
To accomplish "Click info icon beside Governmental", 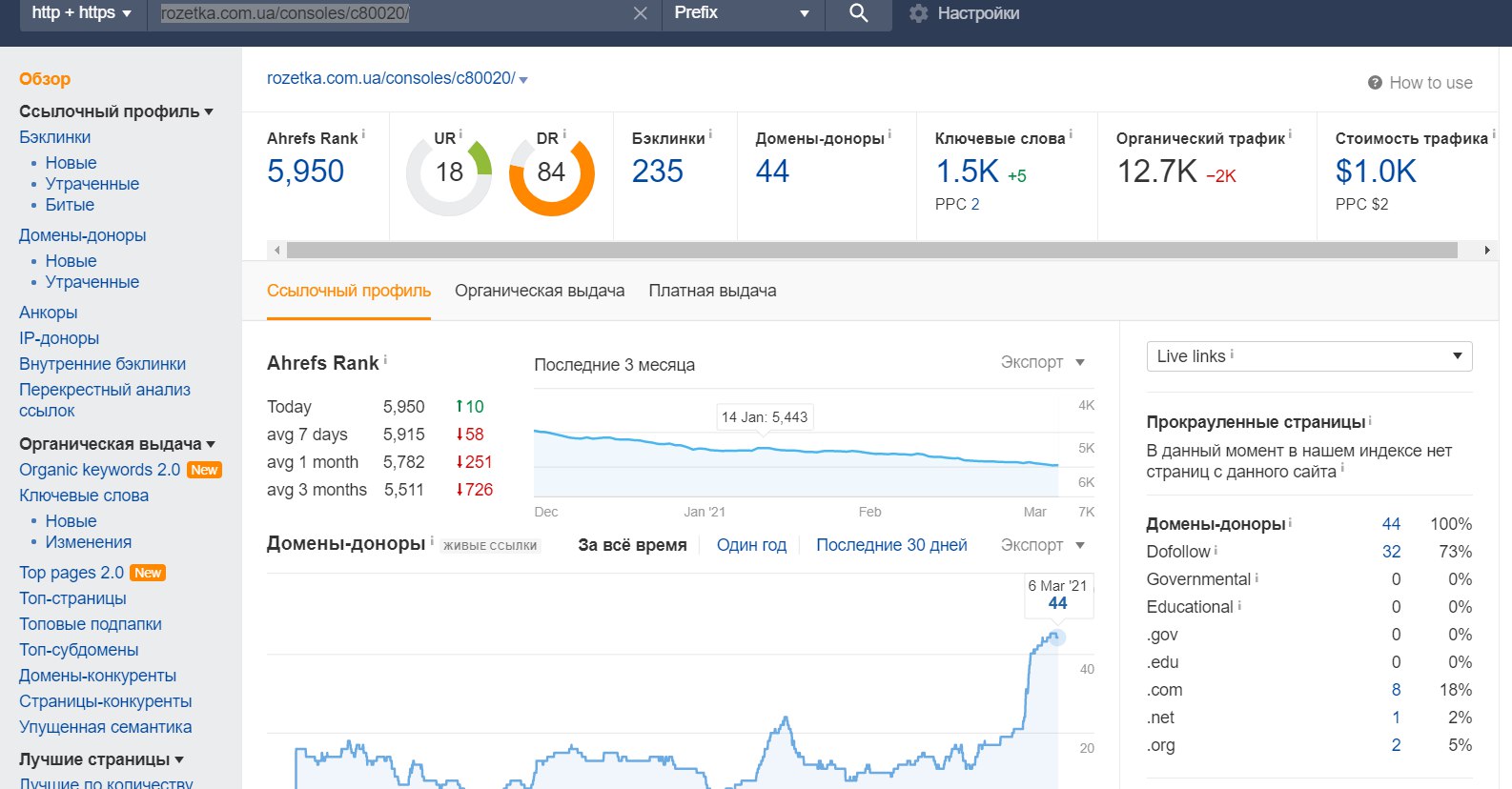I will [1257, 577].
